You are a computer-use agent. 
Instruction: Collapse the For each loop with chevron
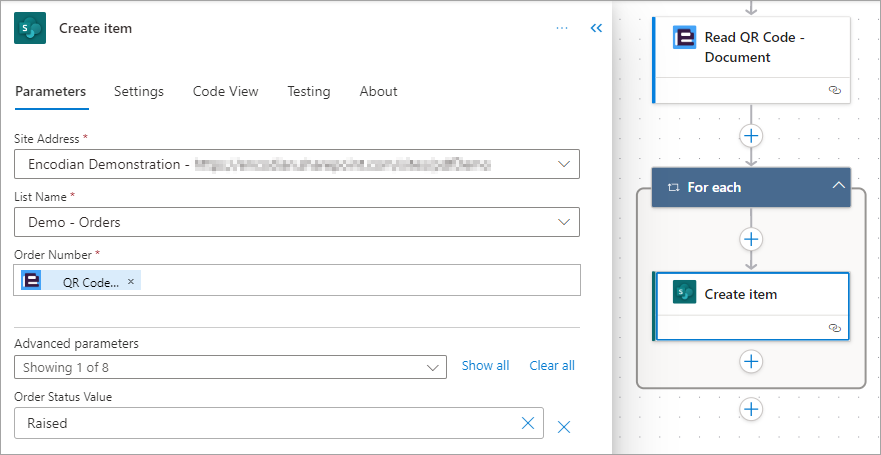(838, 185)
